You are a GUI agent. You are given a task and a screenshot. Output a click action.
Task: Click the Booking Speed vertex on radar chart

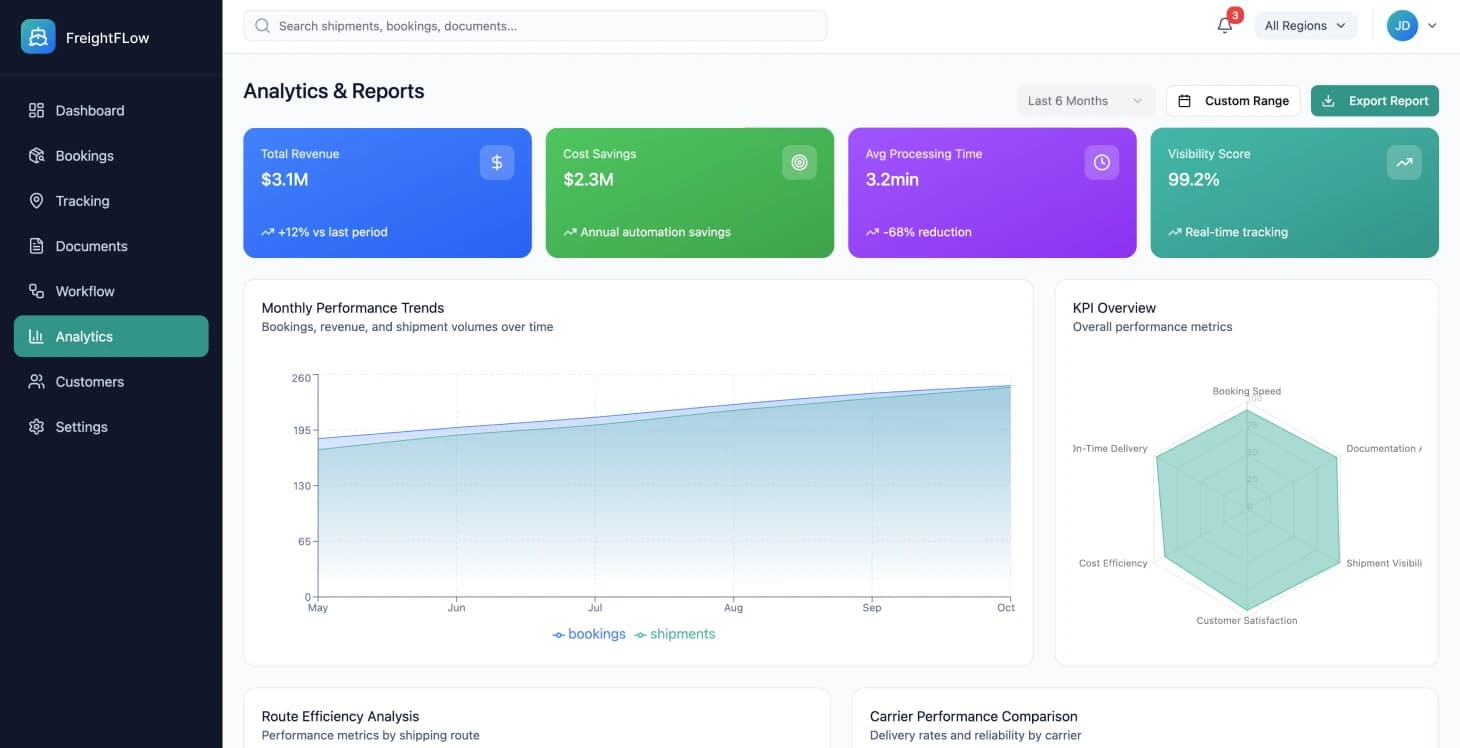point(1247,410)
